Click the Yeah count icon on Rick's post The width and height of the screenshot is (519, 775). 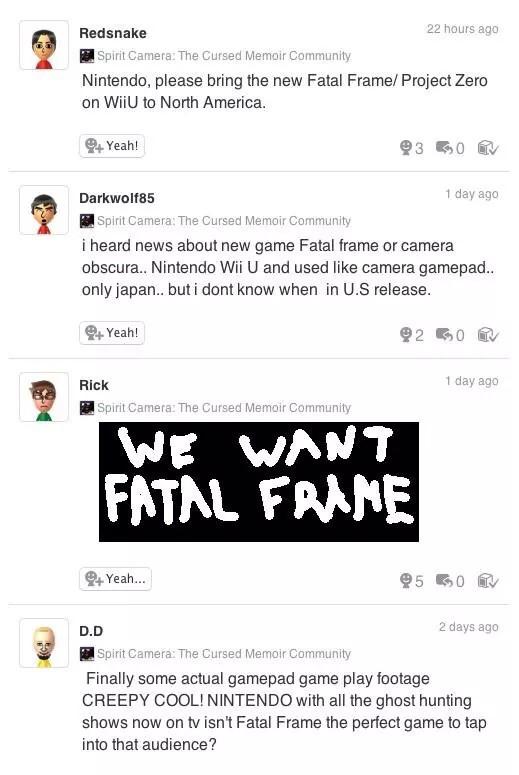[406, 580]
